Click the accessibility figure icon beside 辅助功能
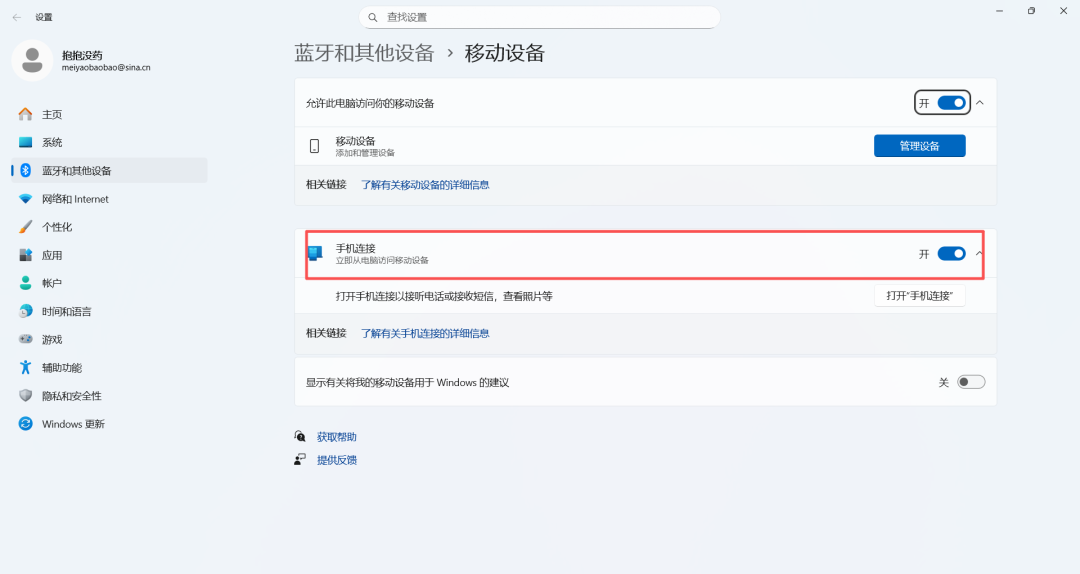This screenshot has width=1080, height=574. point(25,367)
